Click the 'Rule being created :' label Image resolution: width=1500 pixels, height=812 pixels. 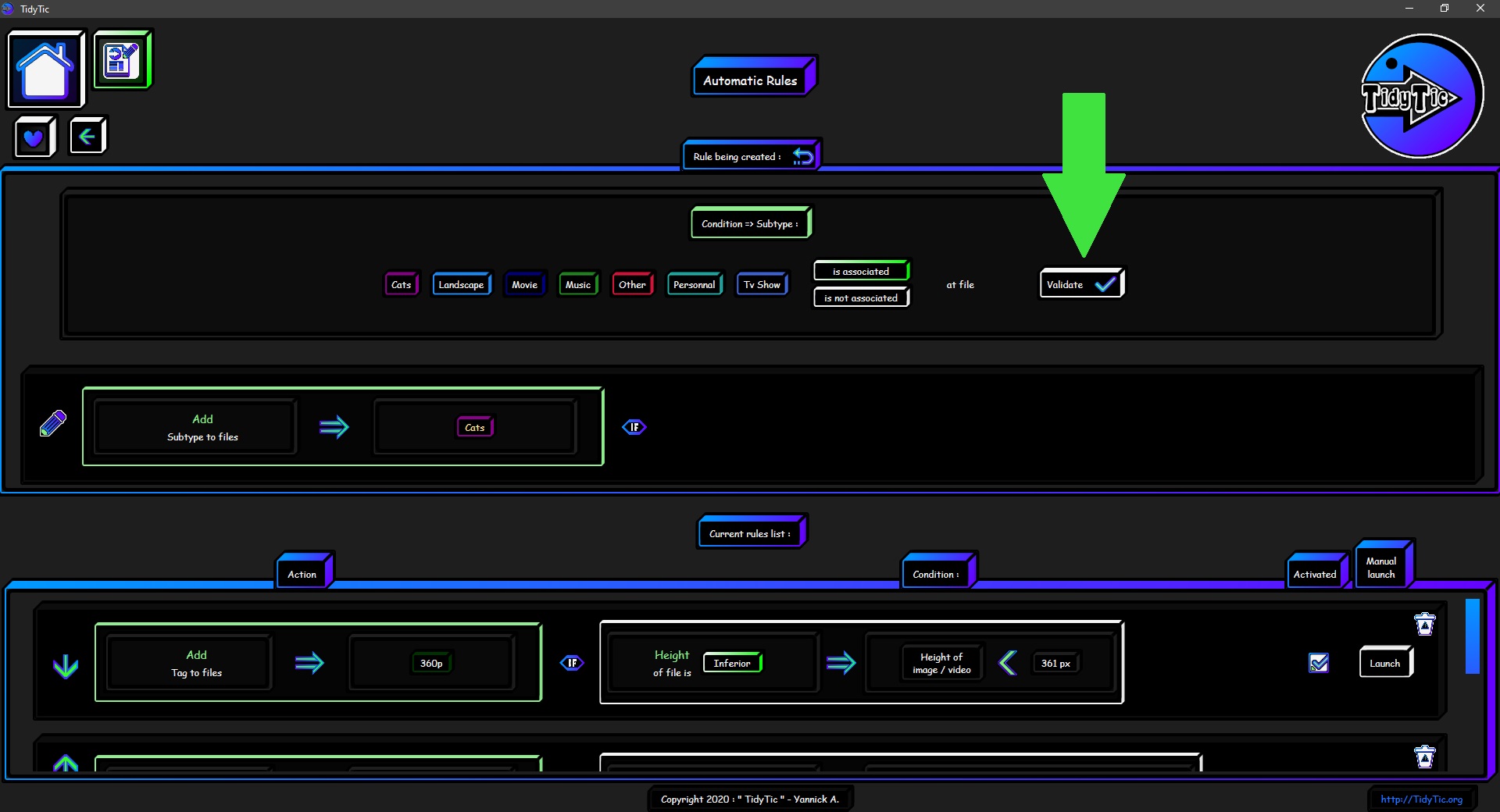tap(737, 156)
